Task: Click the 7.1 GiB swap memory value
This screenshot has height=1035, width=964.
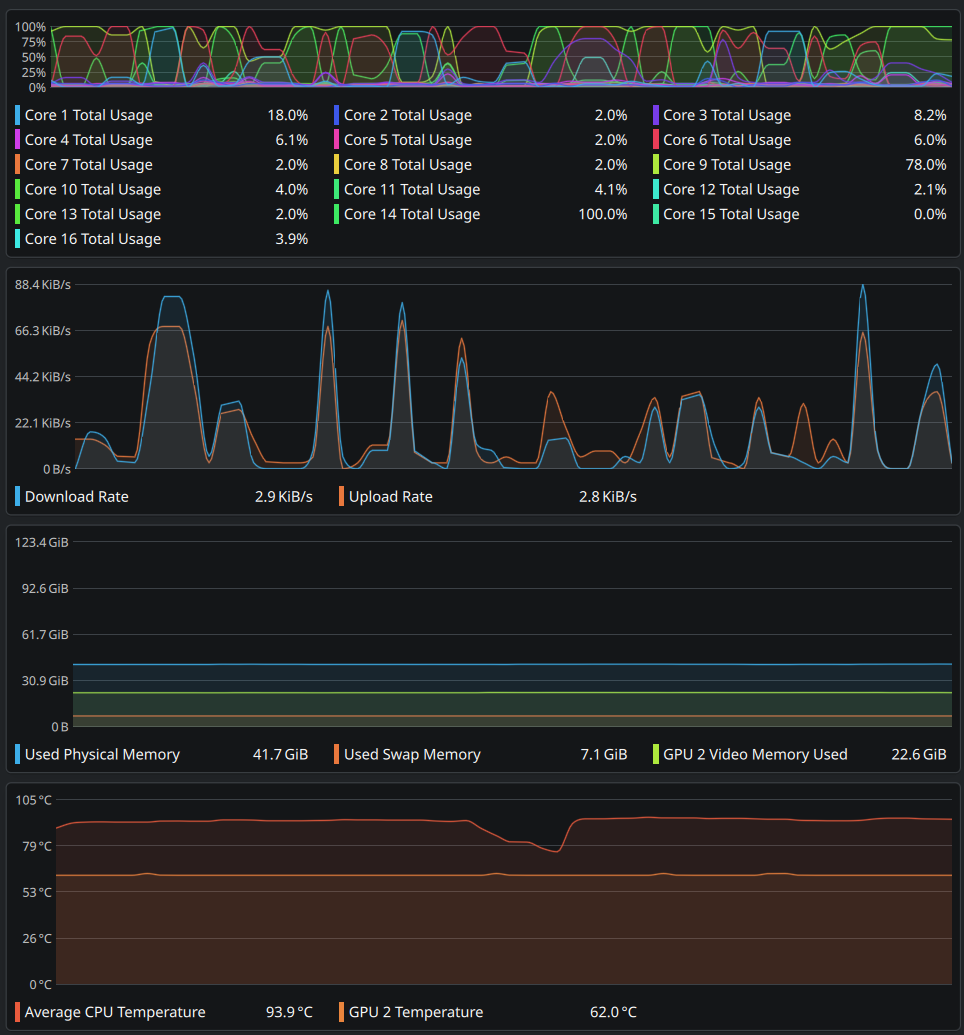Action: (x=604, y=754)
